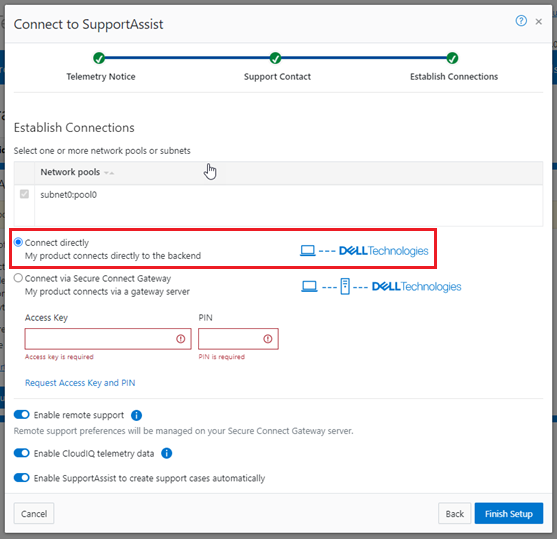
Task: Click 'My product connects via a gateway server'
Action: (x=107, y=292)
